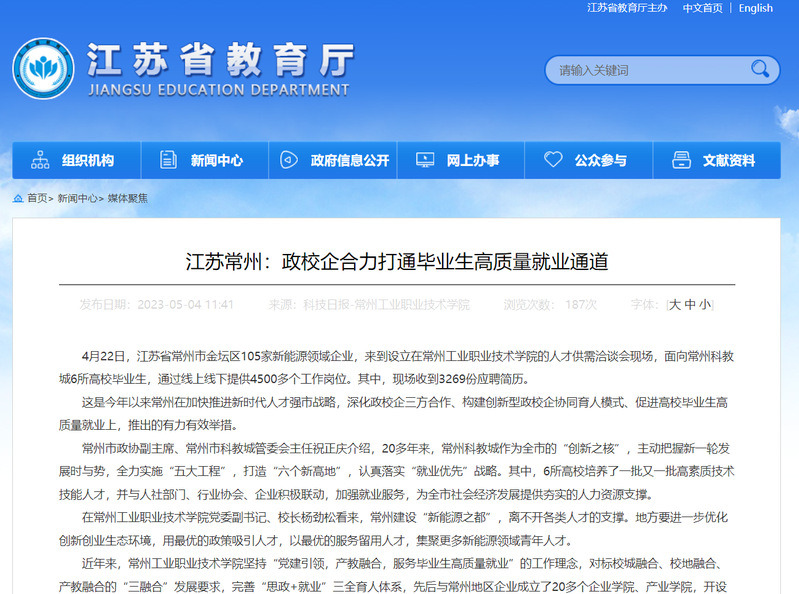This screenshot has width=799, height=594.
Task: Open the 中文首页 link
Action: coord(702,8)
